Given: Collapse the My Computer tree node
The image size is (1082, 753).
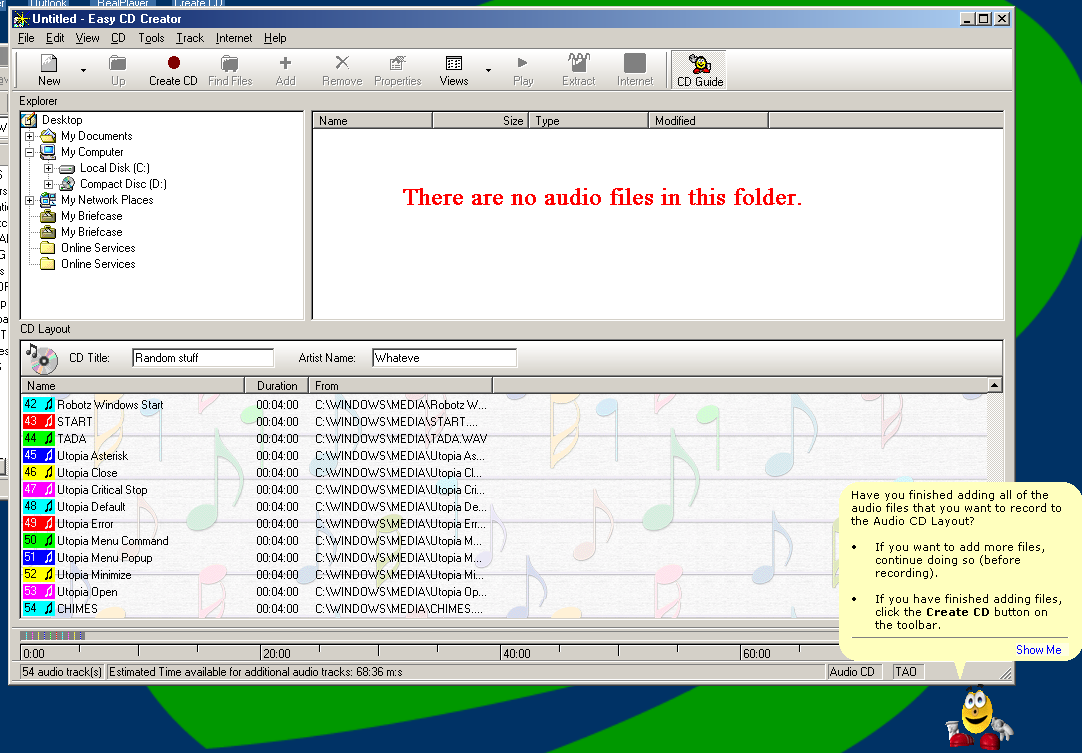Looking at the screenshot, I should pos(30,152).
